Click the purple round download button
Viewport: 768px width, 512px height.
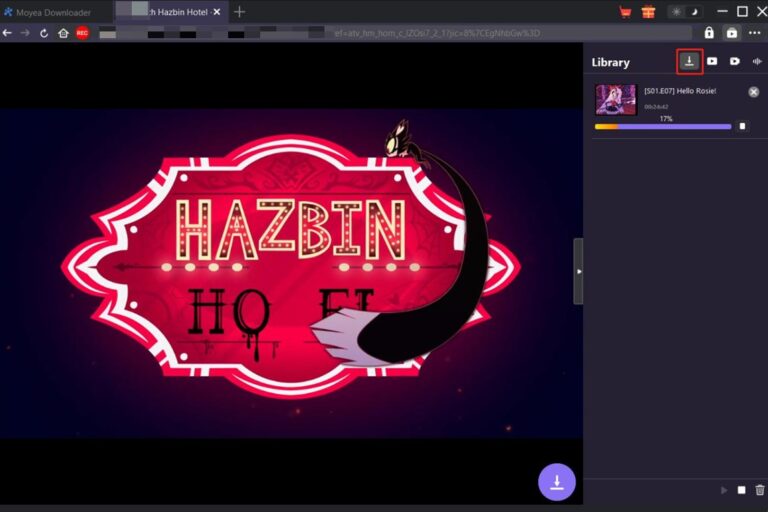557,481
